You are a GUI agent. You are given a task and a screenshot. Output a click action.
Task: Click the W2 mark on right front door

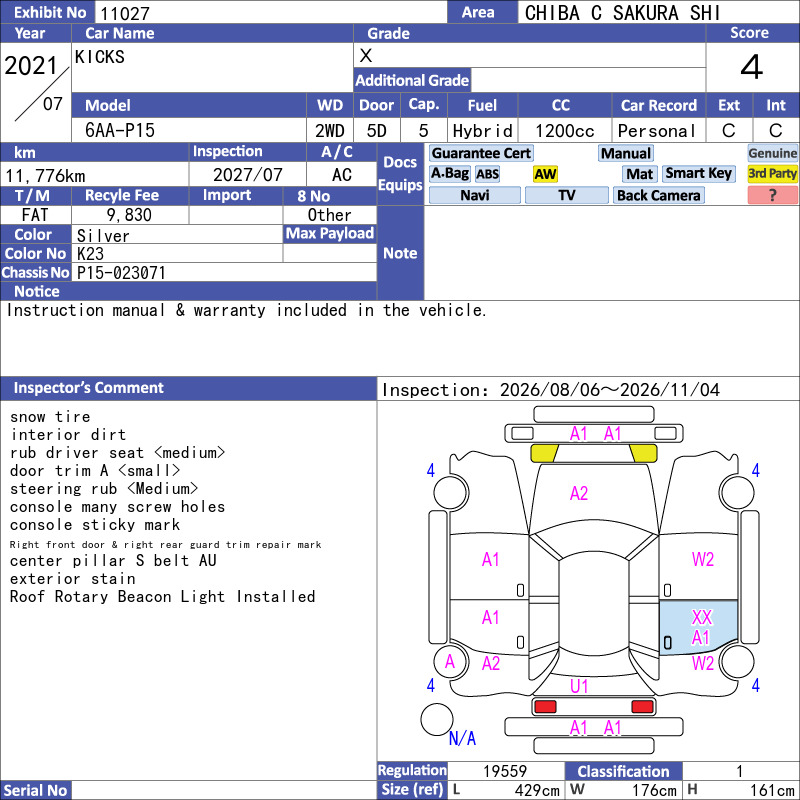click(x=703, y=560)
